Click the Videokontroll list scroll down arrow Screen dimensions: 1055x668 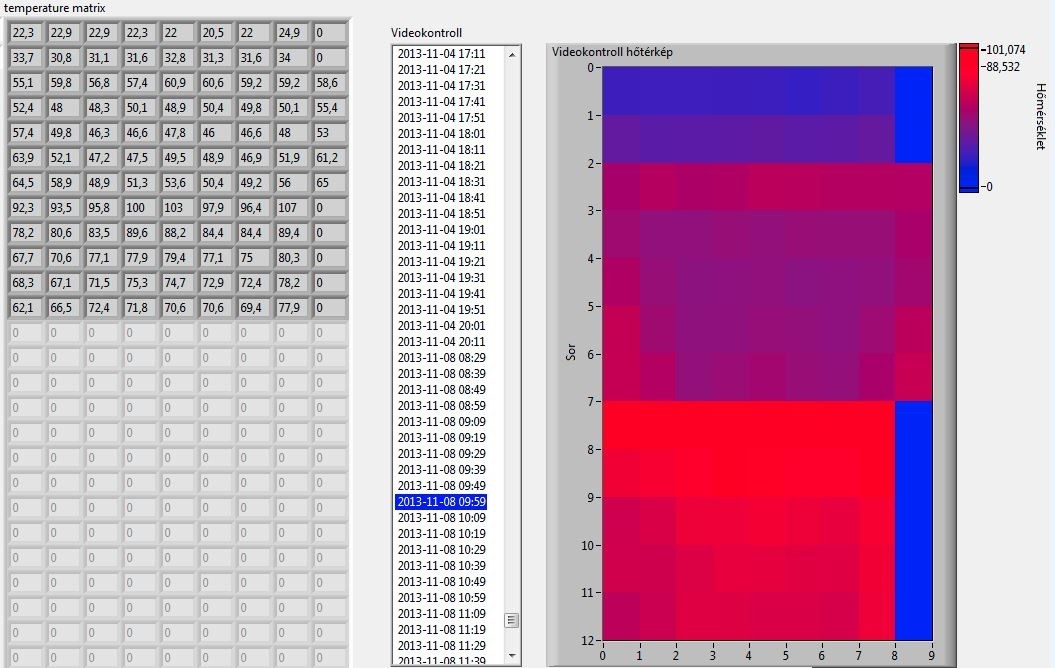click(x=512, y=656)
